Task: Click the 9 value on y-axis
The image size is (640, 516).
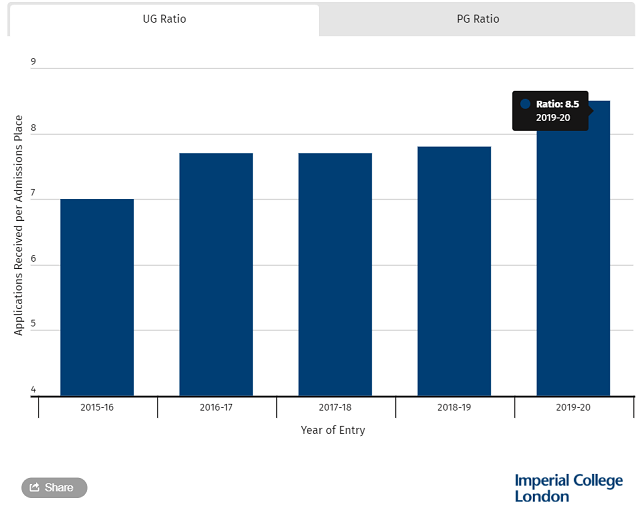Action: click(33, 62)
